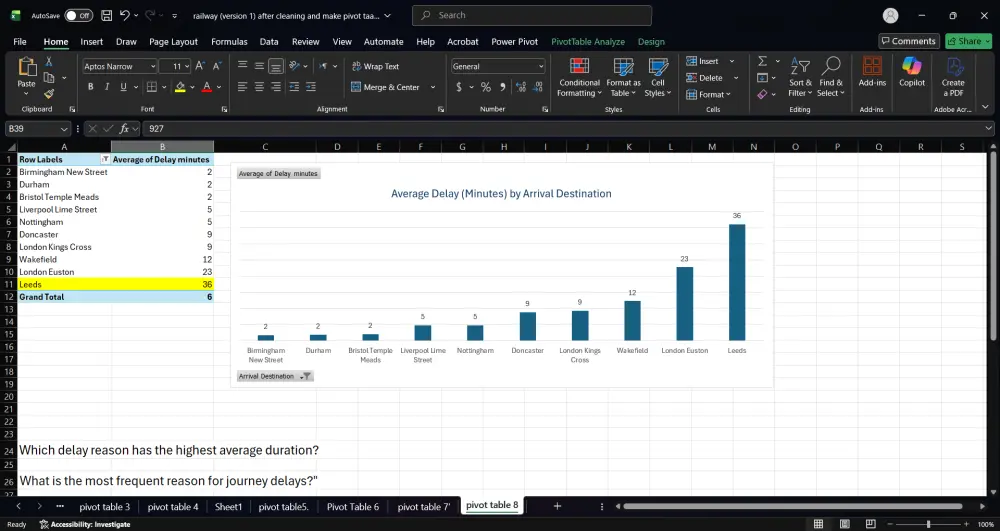Click the Save icon in title bar
Screen dimensions: 1000x531
107,15
